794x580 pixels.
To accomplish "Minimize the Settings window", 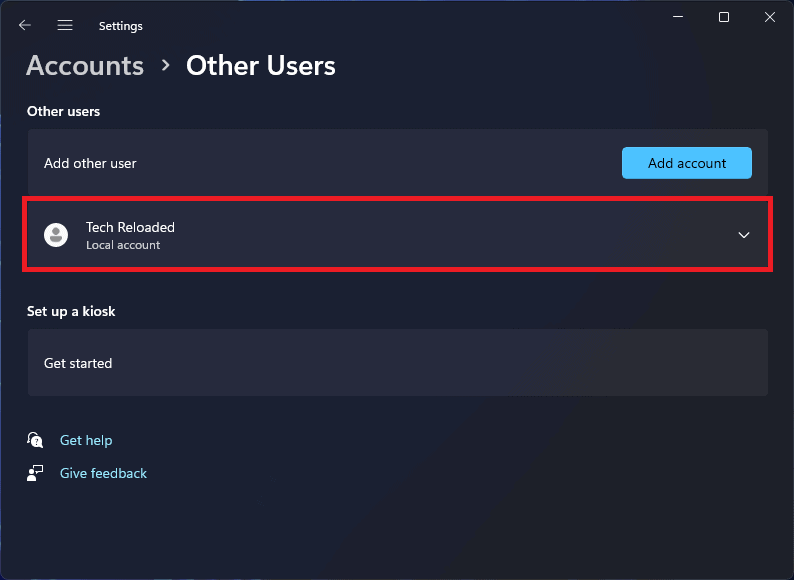I will click(x=679, y=17).
